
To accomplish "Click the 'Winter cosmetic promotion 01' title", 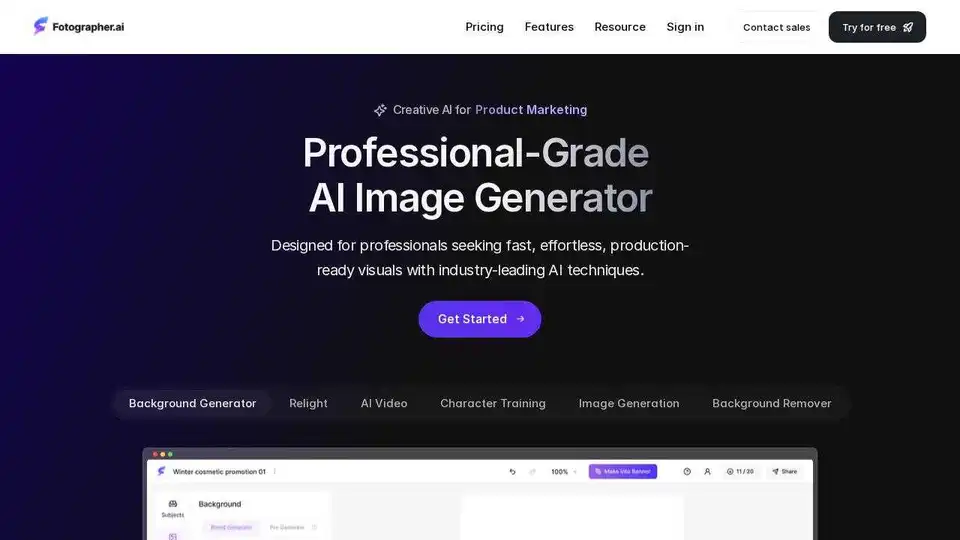I will 219,471.
